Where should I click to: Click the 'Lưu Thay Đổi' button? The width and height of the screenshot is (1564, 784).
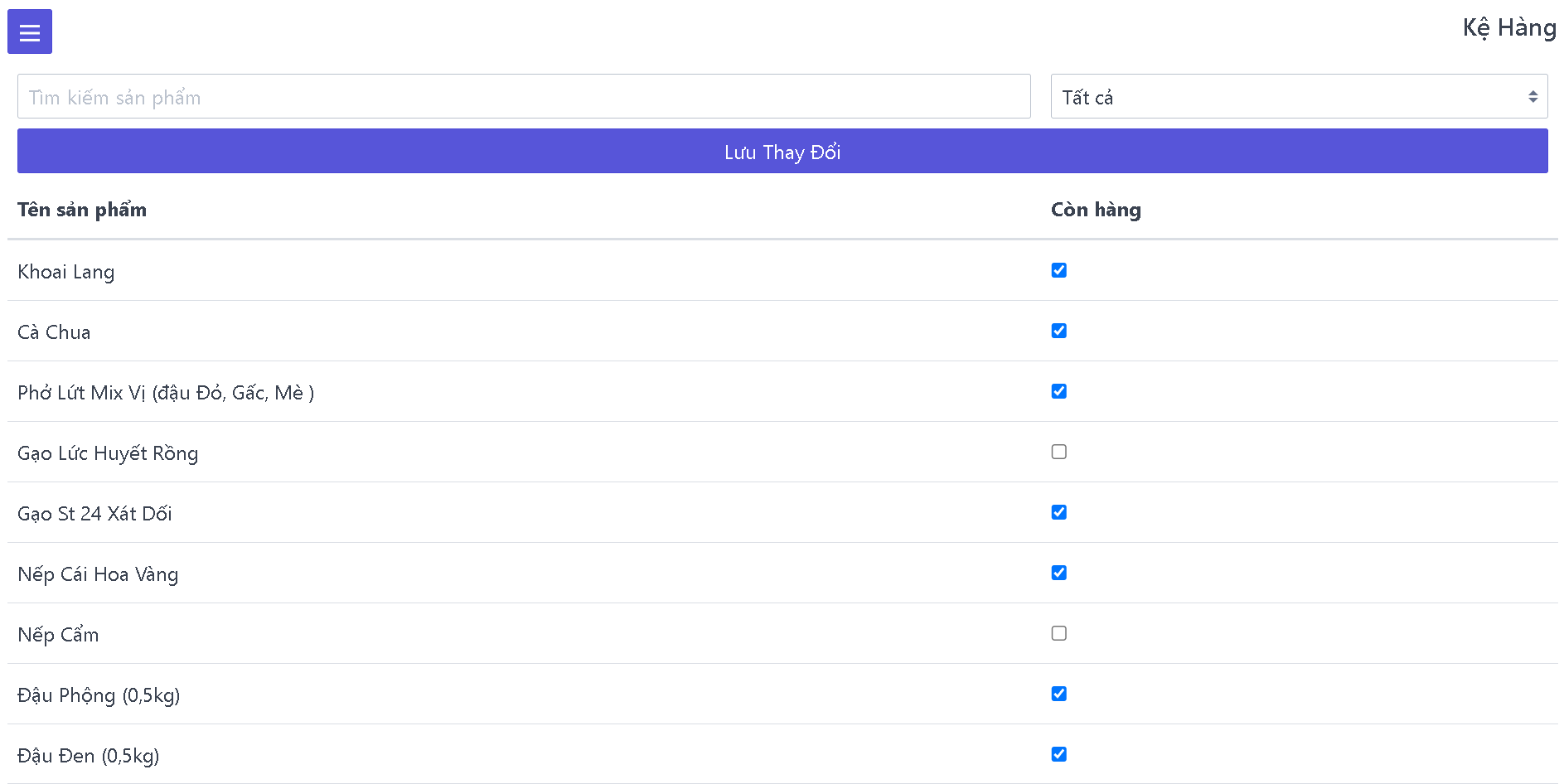click(x=782, y=151)
